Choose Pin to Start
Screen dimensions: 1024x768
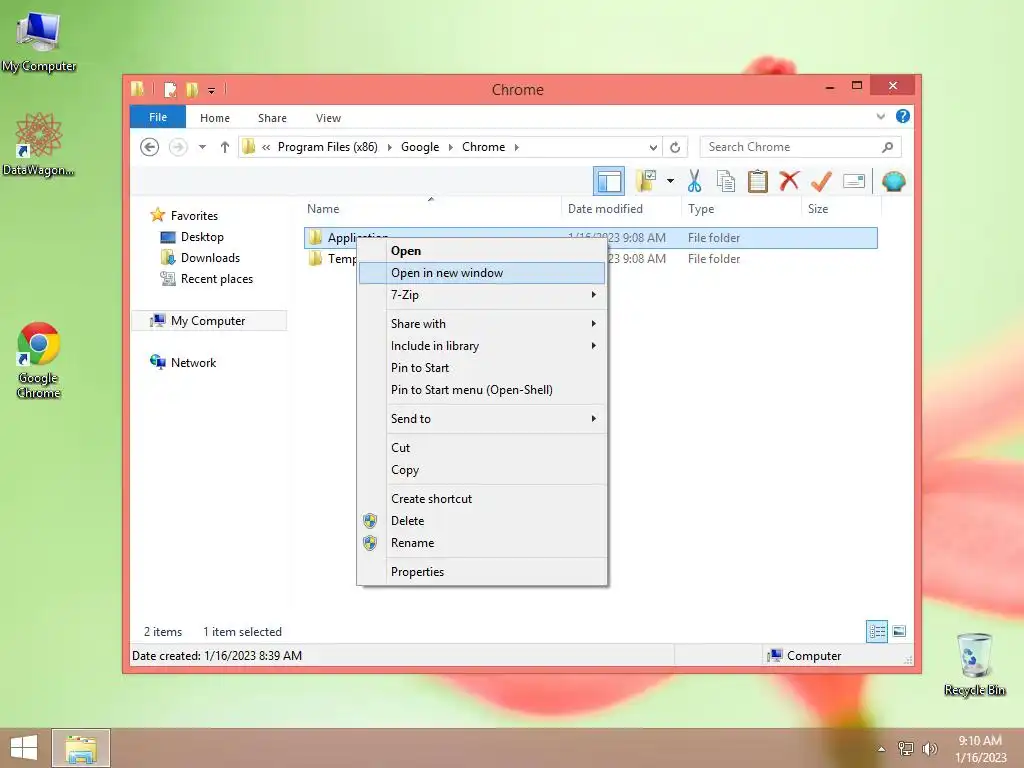point(483,368)
